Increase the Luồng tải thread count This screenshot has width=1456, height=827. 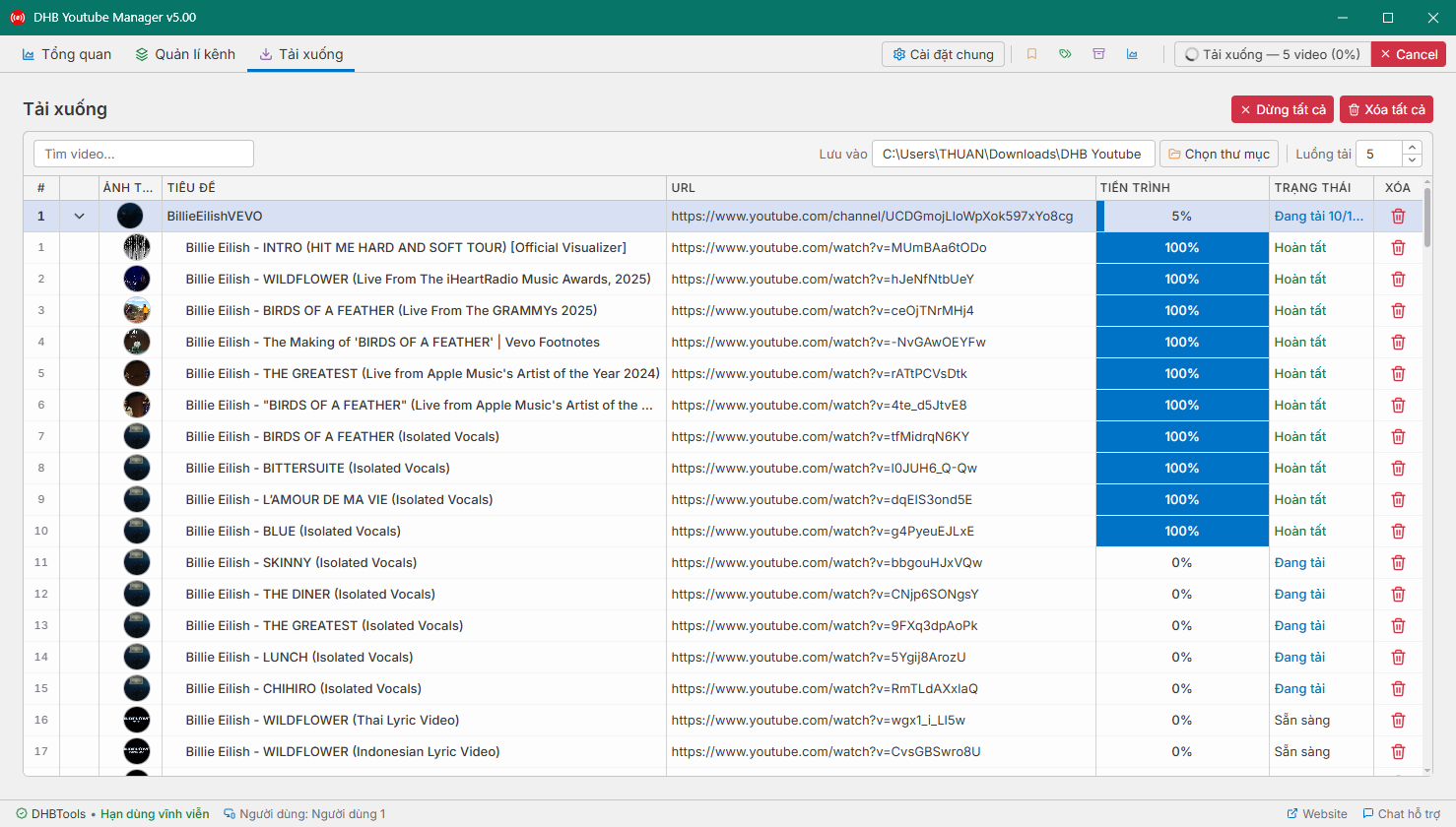(x=1412, y=148)
